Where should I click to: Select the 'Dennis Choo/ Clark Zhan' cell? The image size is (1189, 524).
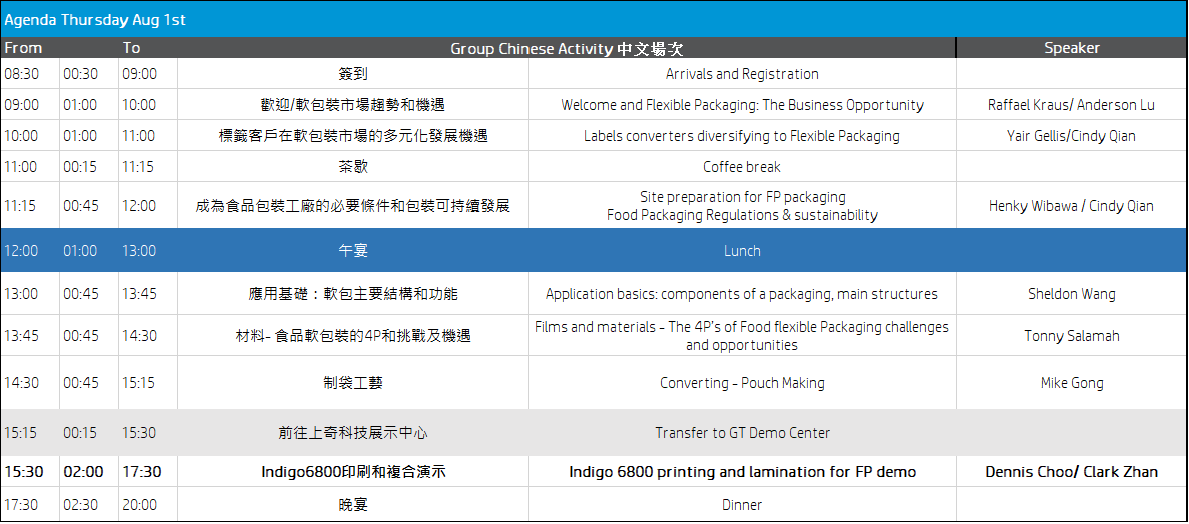pyautogui.click(x=1072, y=472)
